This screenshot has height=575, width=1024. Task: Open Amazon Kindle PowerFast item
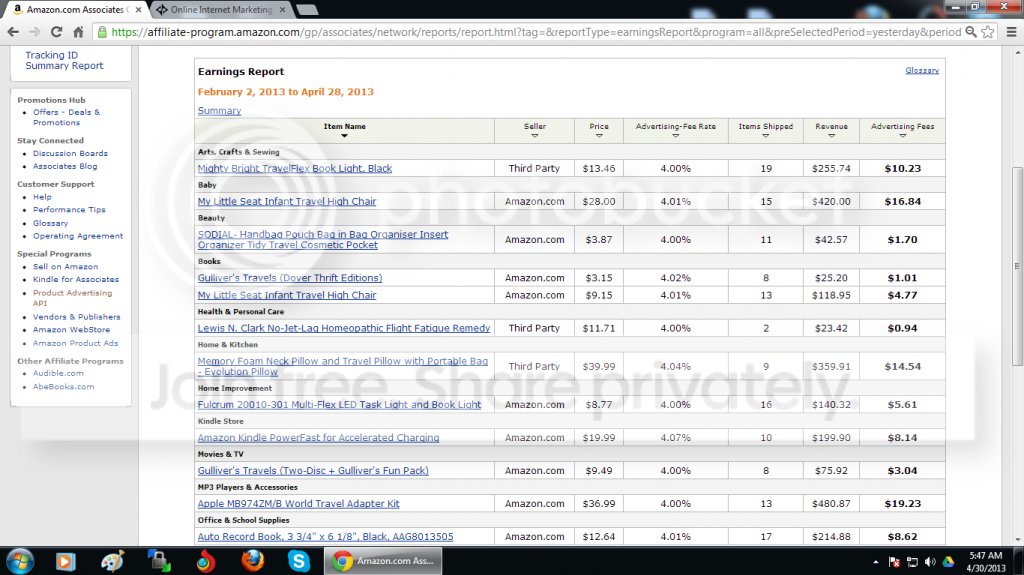click(318, 438)
